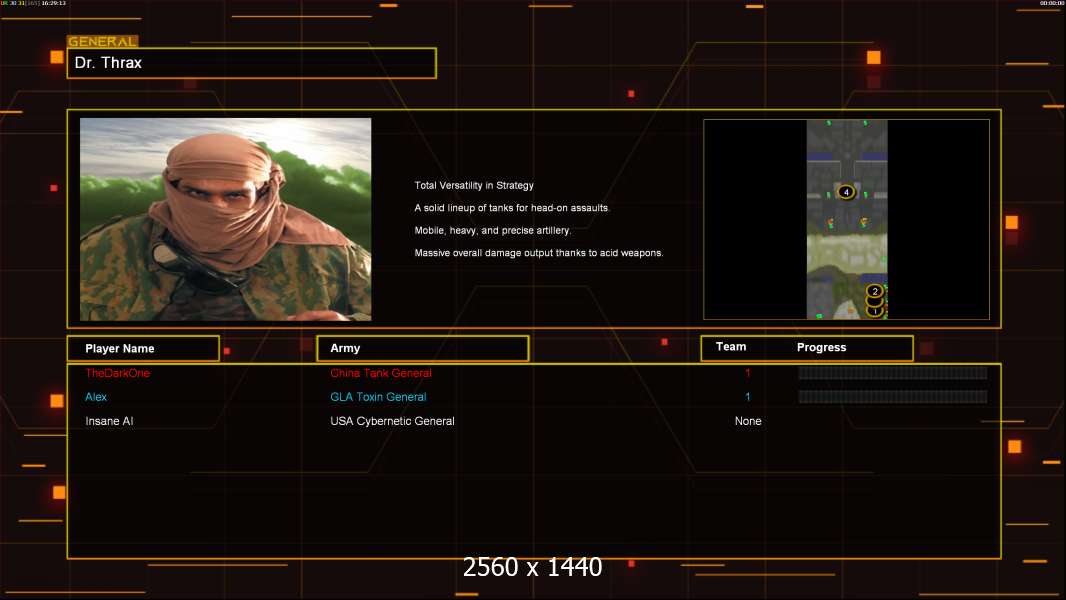Click the Dr. Thrax general portrait
1066x600 pixels.
coord(226,219)
